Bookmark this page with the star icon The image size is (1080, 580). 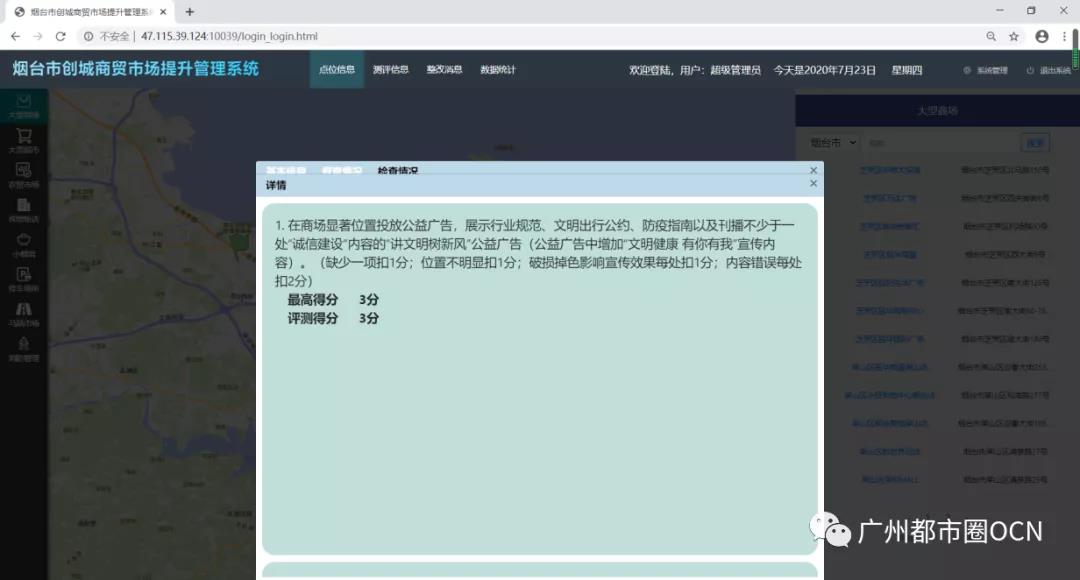pos(1014,36)
